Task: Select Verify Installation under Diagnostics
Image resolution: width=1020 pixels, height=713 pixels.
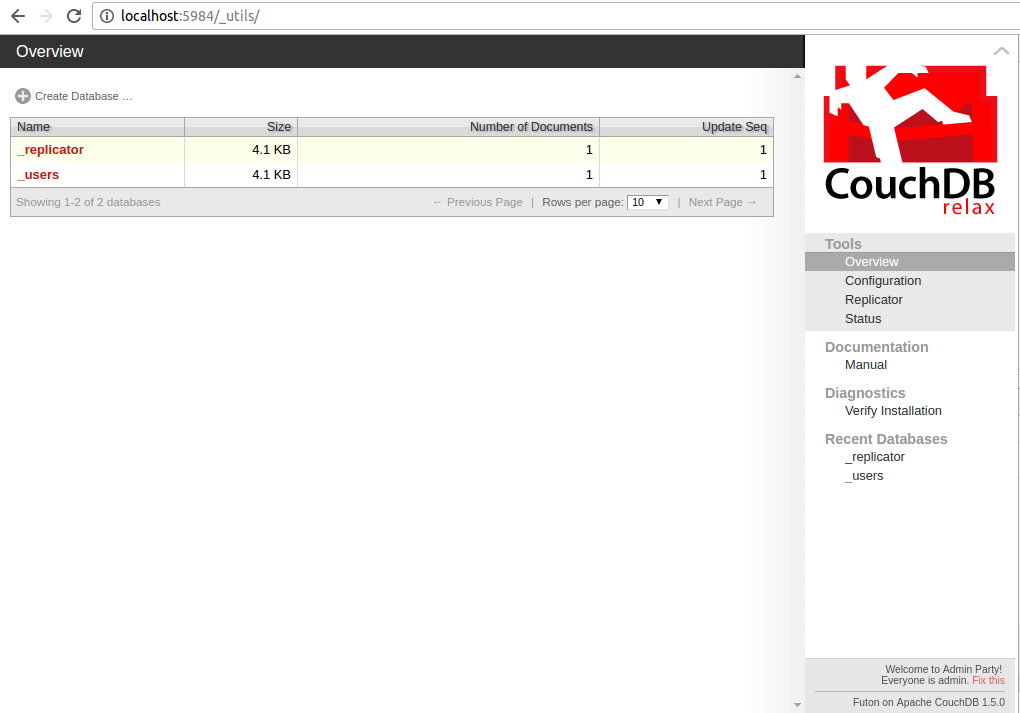Action: coord(893,411)
